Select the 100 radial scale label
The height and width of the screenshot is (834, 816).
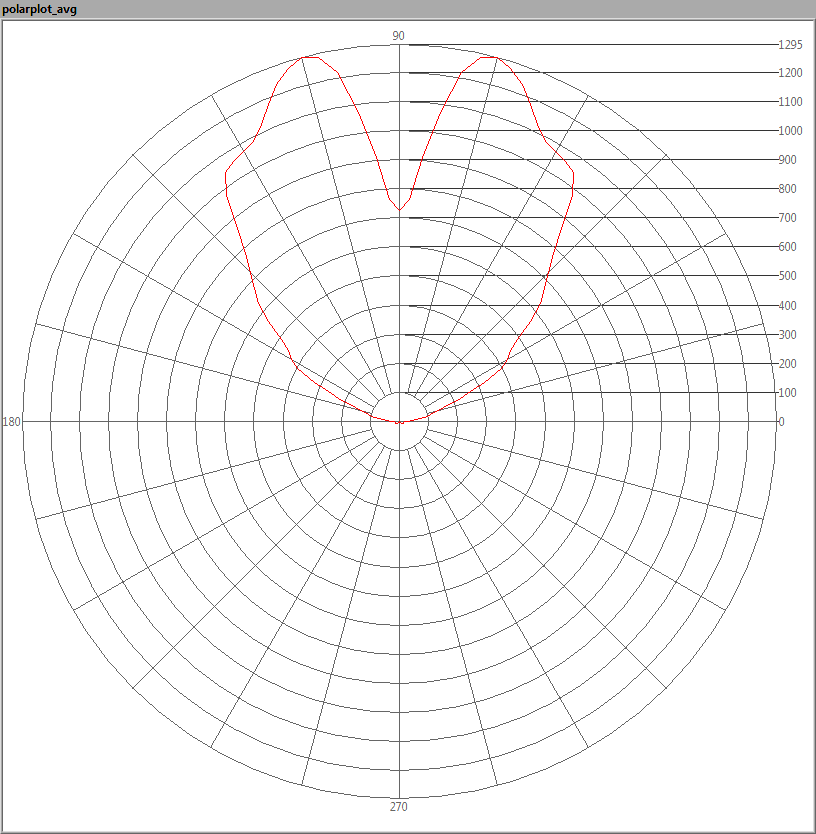coord(788,393)
